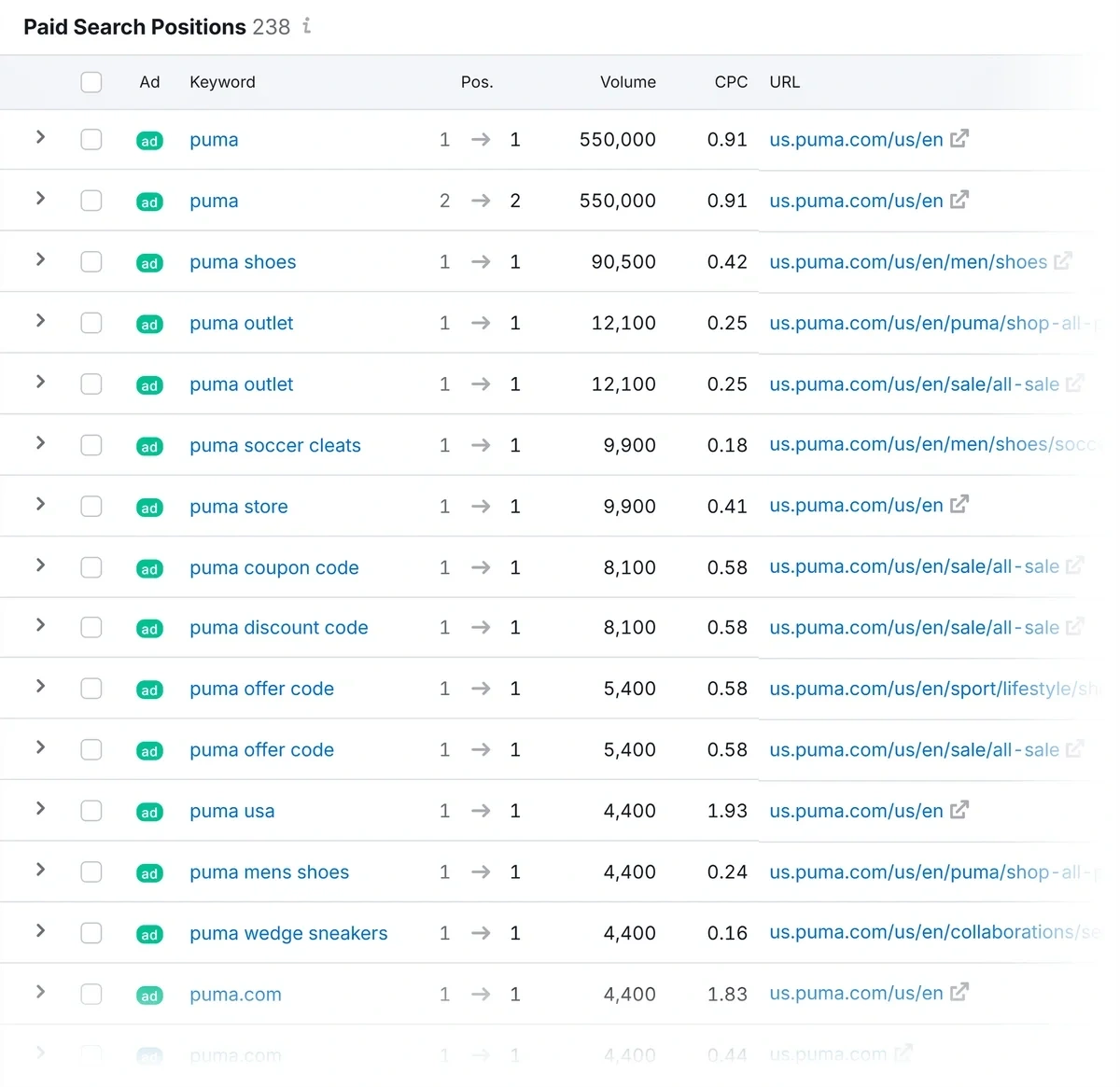Screen dimensions: 1120x1087
Task: Click external link icon in puma store row
Action: pyautogui.click(x=959, y=505)
